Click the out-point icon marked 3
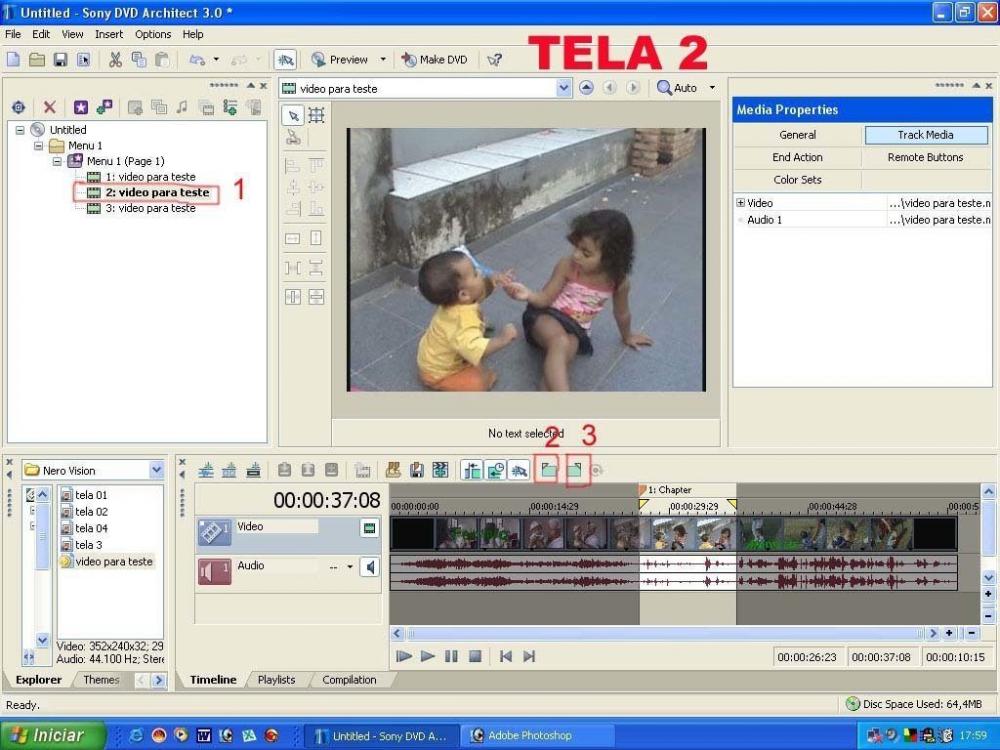The image size is (1000, 750). click(575, 469)
